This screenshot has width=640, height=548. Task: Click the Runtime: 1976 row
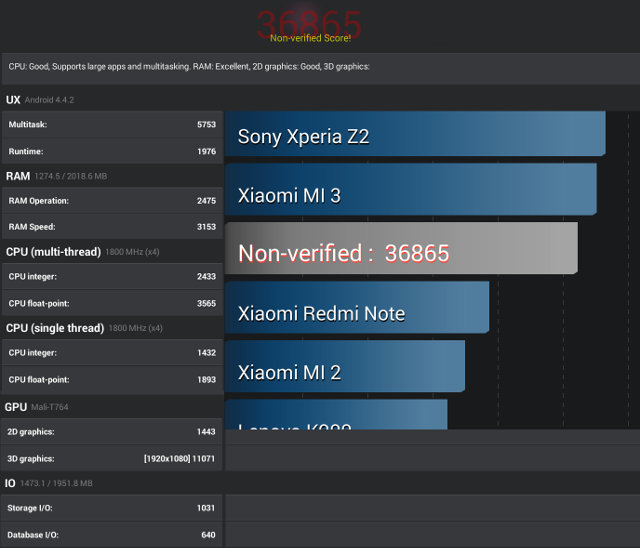click(x=112, y=151)
